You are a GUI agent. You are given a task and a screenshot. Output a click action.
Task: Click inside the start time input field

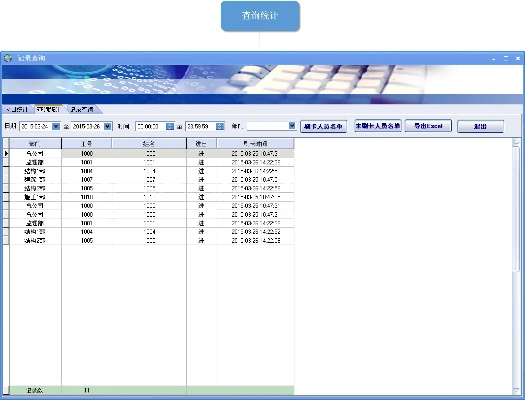[150, 126]
